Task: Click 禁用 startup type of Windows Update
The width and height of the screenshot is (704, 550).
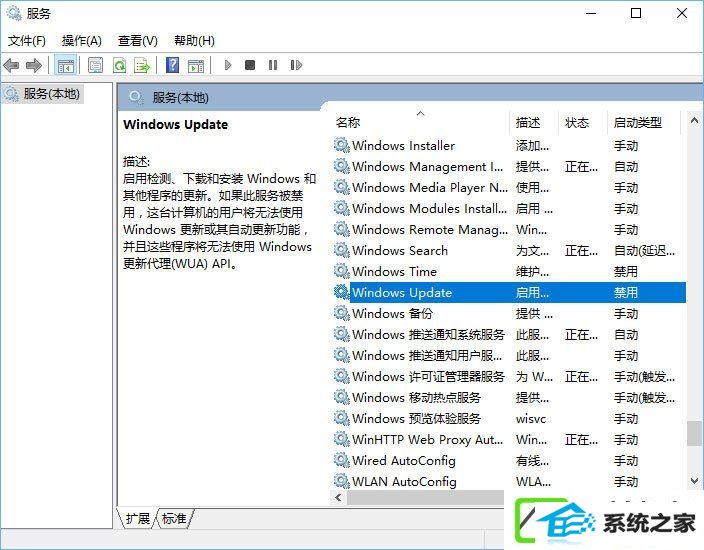Action: [625, 293]
